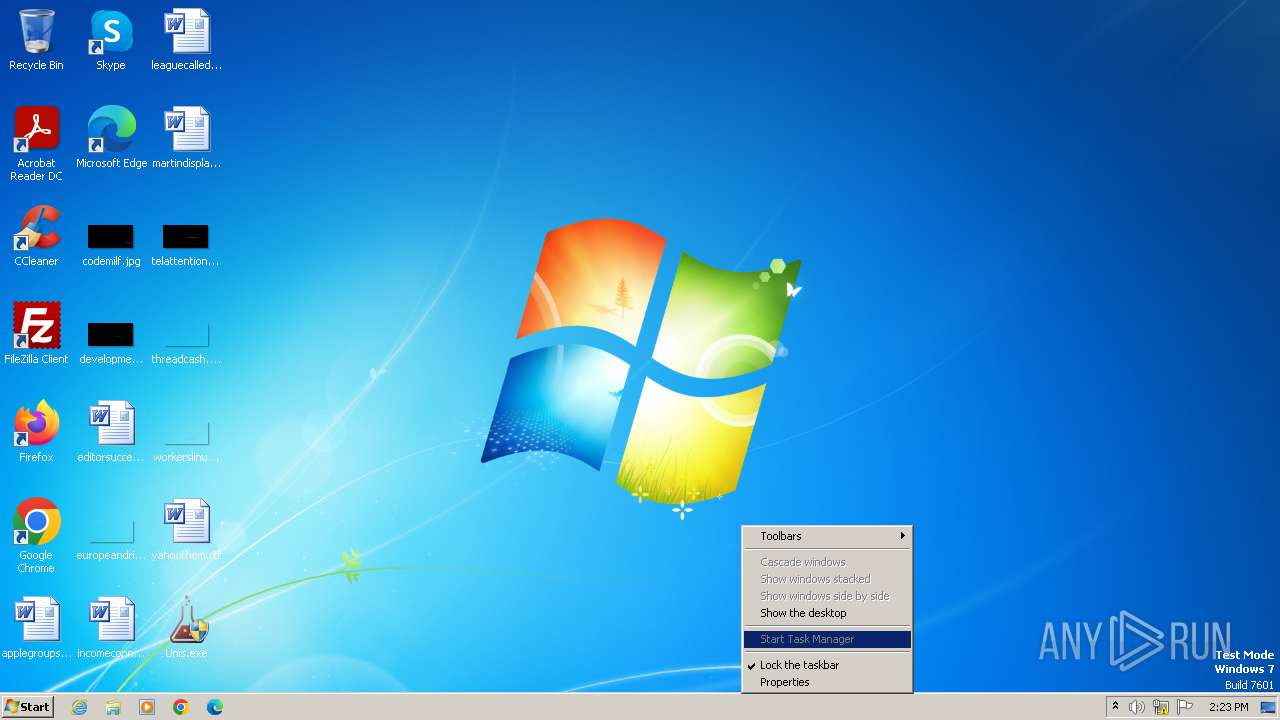Open Internet Explorer from the taskbar
This screenshot has width=1280, height=720.
[x=79, y=707]
